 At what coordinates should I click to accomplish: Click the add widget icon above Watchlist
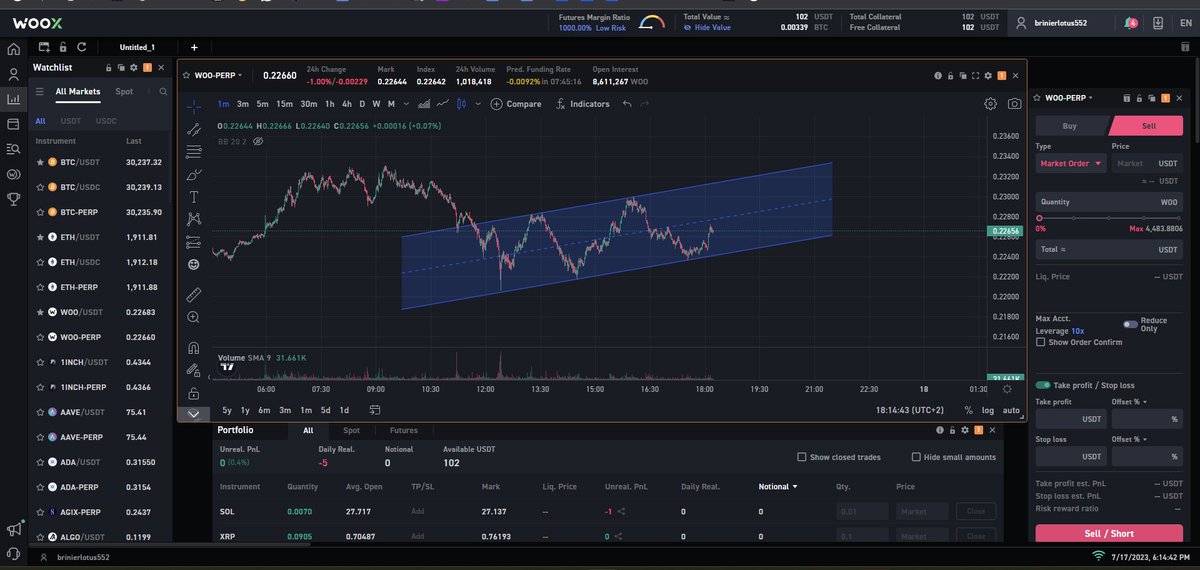44,47
